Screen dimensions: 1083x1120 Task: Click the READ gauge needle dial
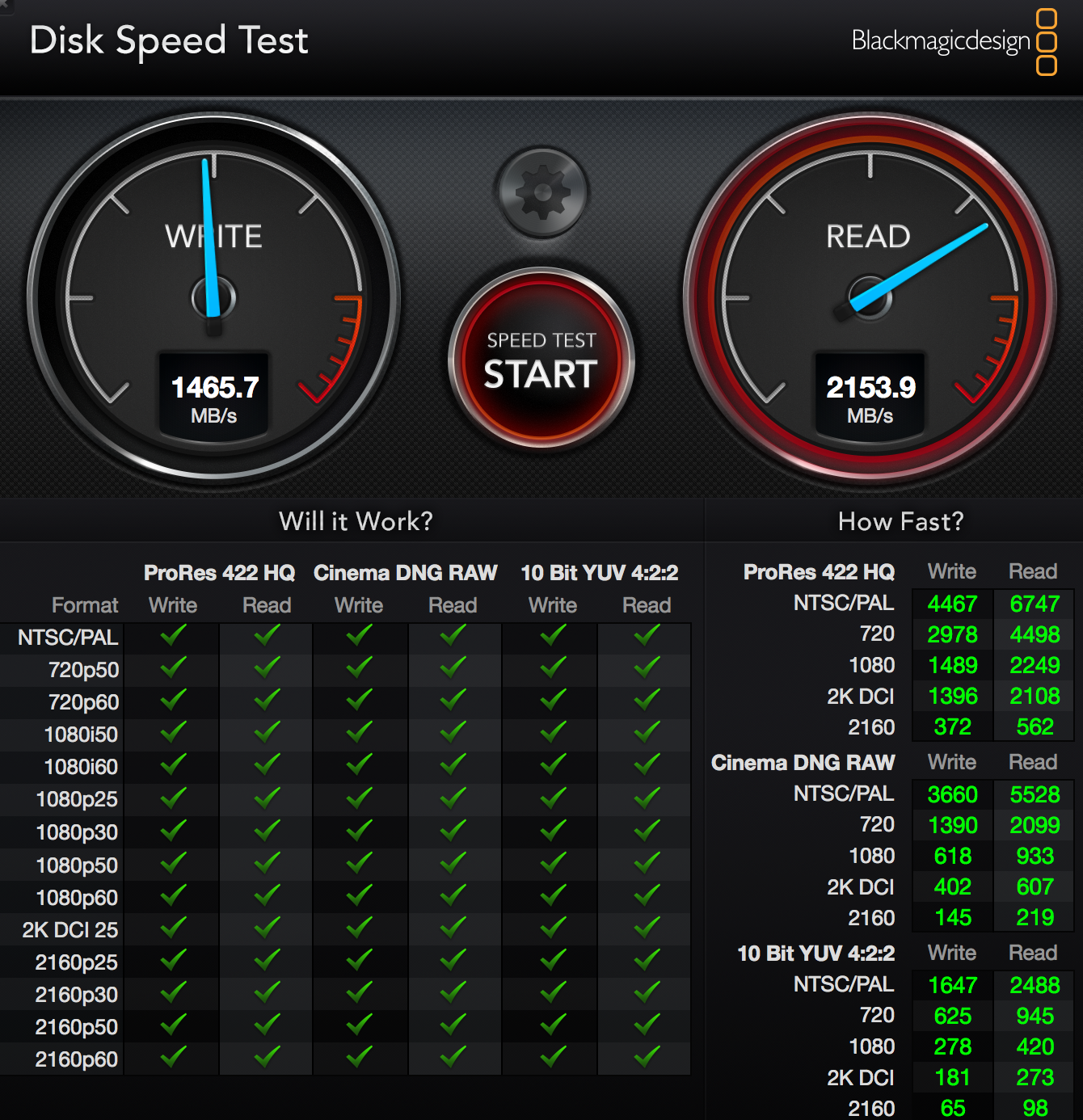(x=870, y=297)
